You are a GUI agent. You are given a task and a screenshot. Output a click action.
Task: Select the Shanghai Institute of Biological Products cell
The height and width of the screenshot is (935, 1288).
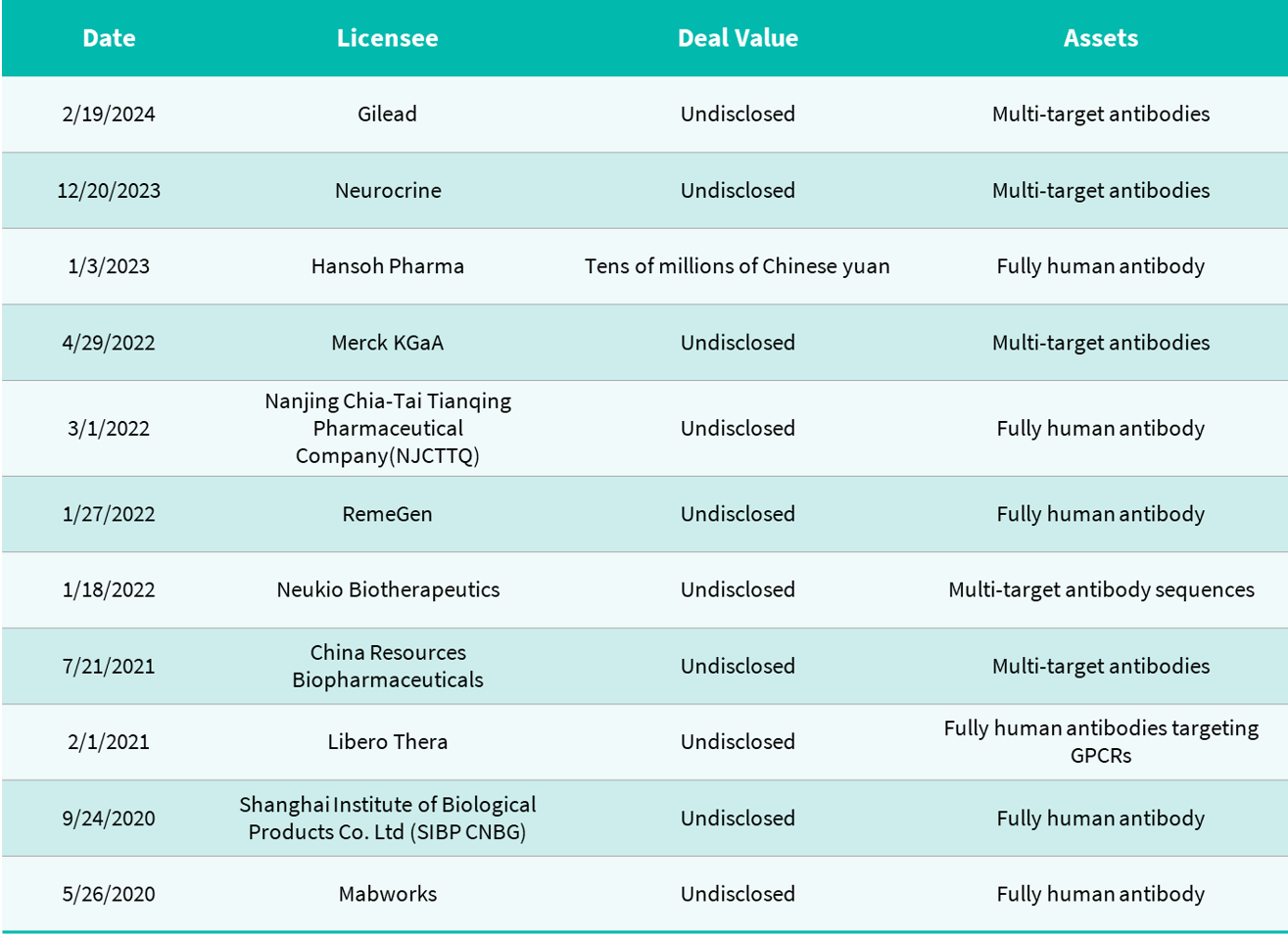388,818
